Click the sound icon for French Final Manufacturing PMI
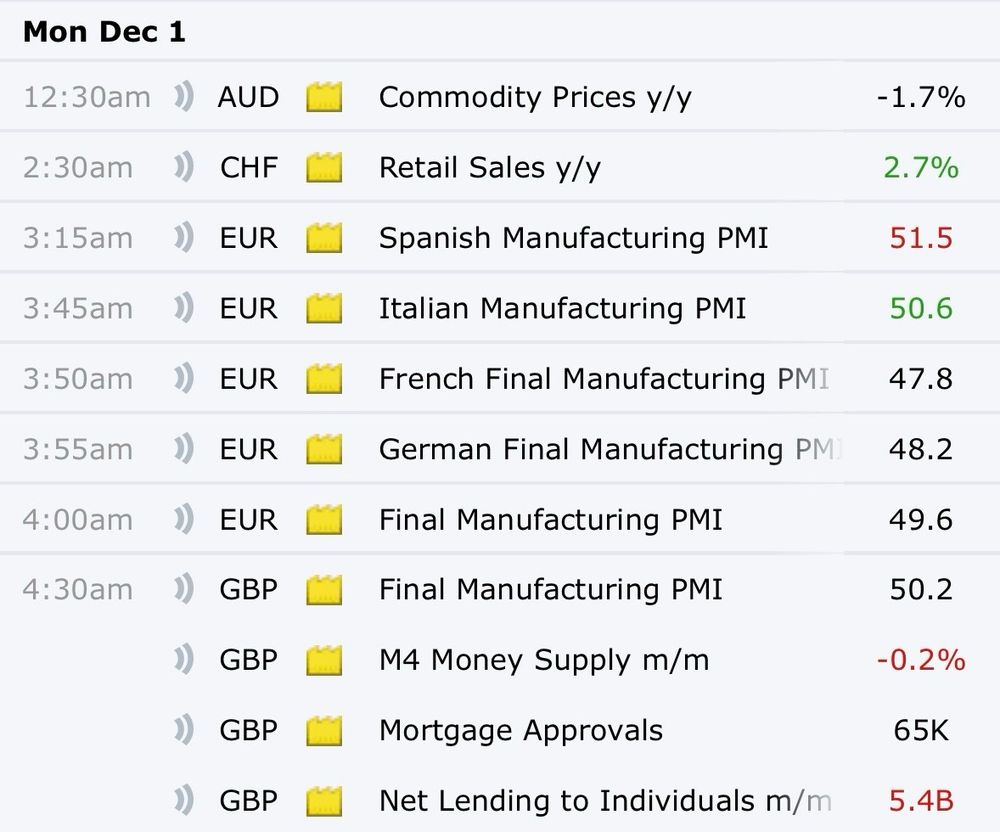 183,379
